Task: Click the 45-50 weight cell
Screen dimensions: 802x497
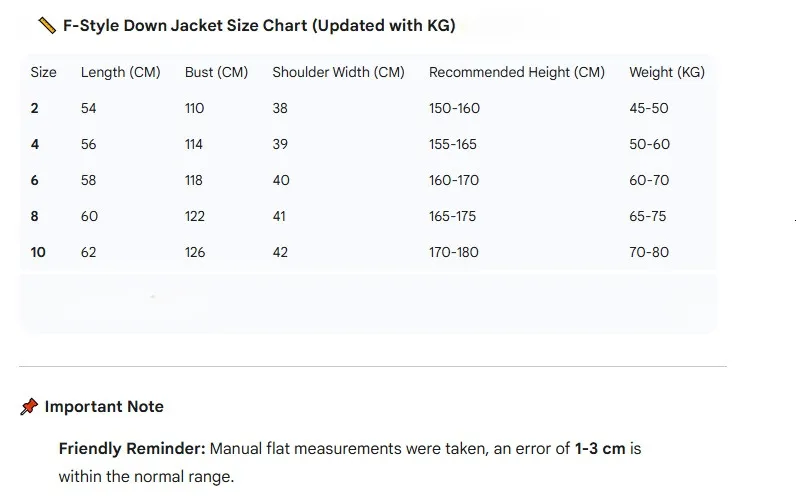Action: [x=649, y=108]
